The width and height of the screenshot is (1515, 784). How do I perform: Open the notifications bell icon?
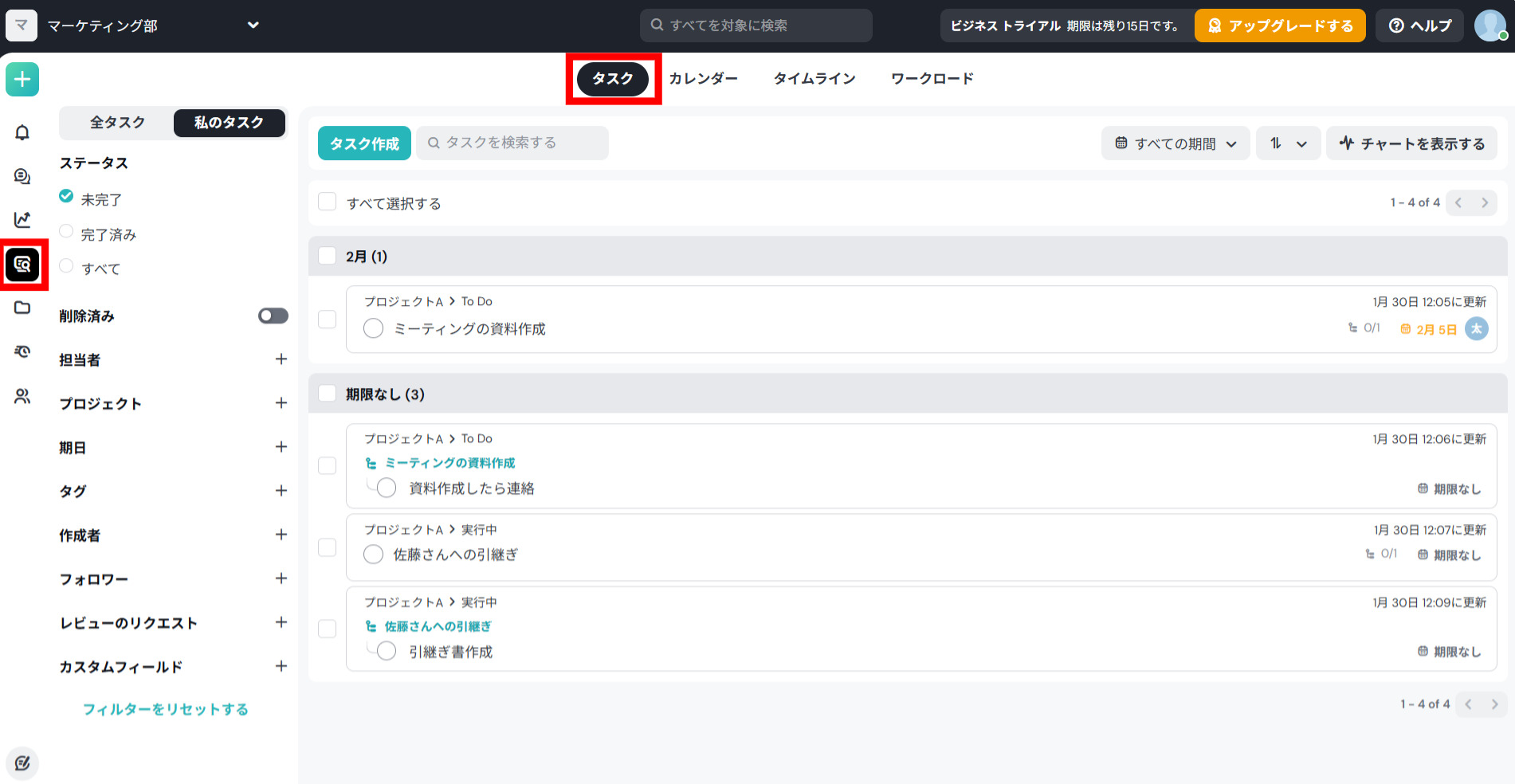(x=22, y=132)
